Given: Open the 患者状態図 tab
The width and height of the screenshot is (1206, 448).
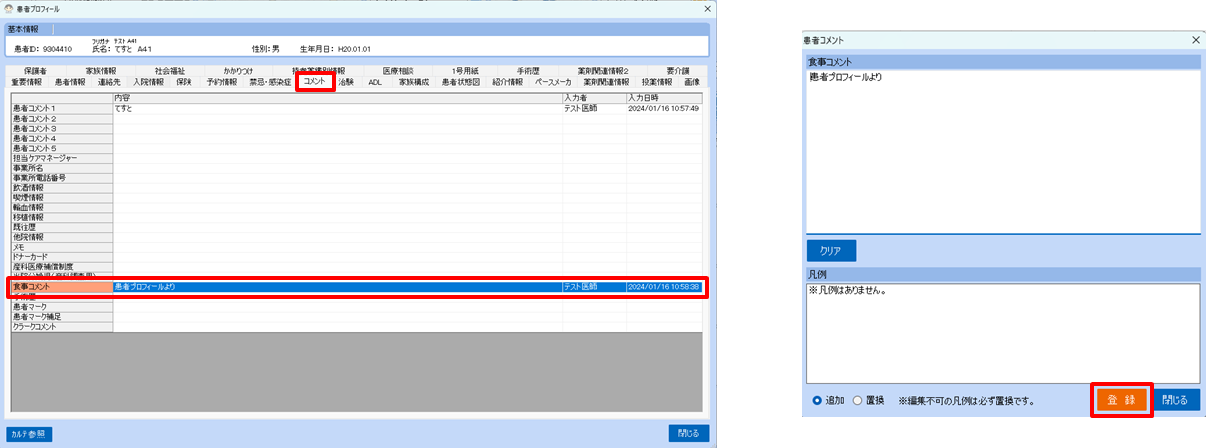Looking at the screenshot, I should tap(461, 83).
